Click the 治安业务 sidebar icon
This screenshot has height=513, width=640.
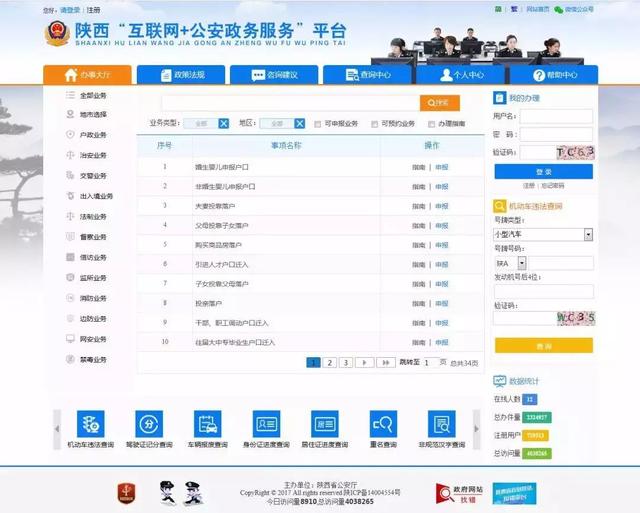(x=70, y=155)
